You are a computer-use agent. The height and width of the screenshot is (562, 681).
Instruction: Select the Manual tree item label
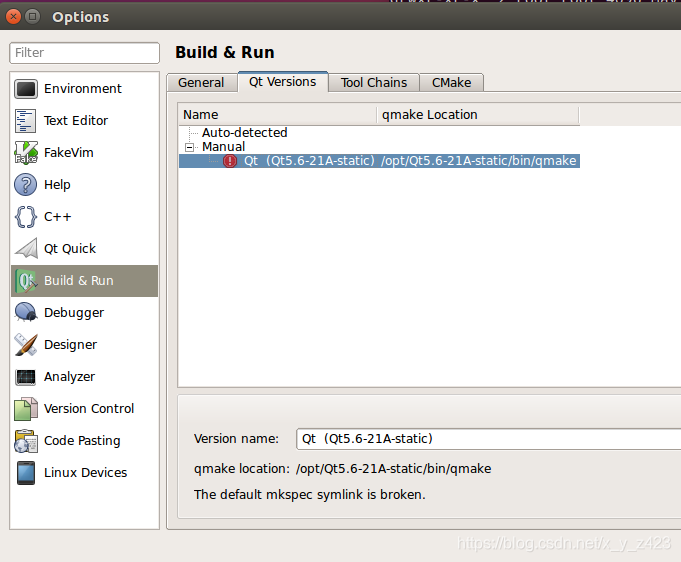point(223,147)
